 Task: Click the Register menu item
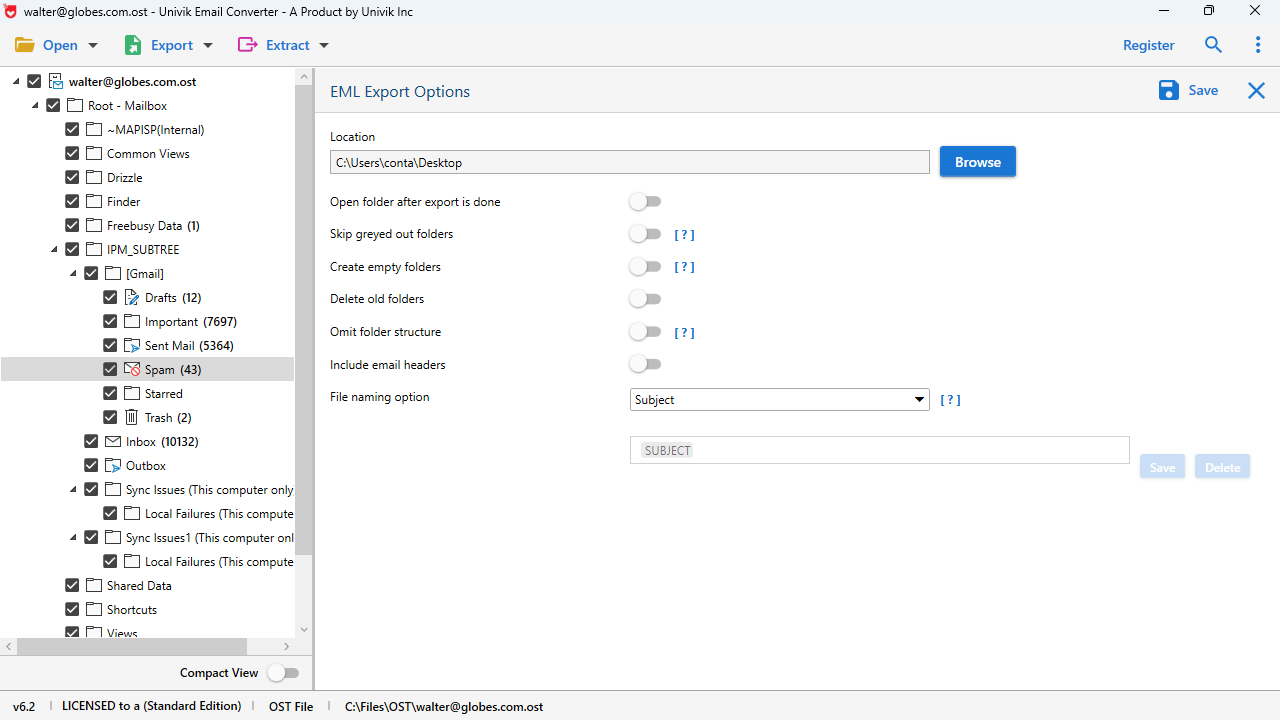click(1148, 45)
